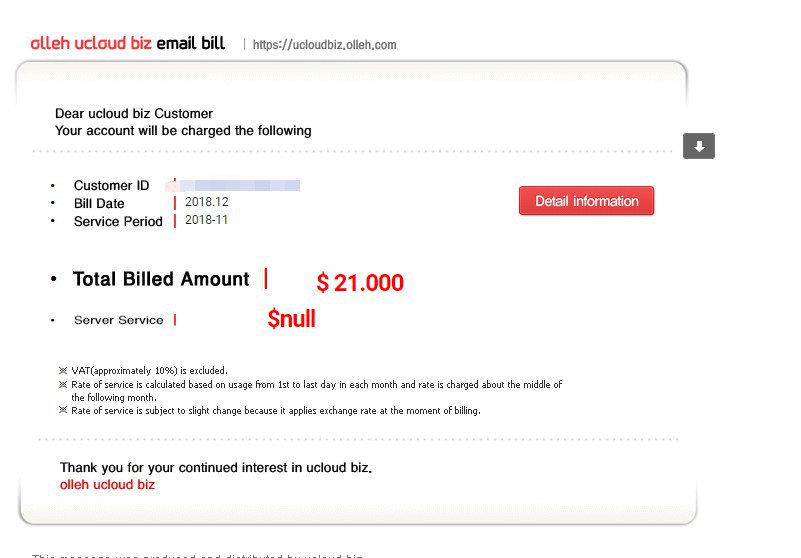Screen dimensions: 801x558
Task: Click the Customer ID label
Action: [111, 185]
